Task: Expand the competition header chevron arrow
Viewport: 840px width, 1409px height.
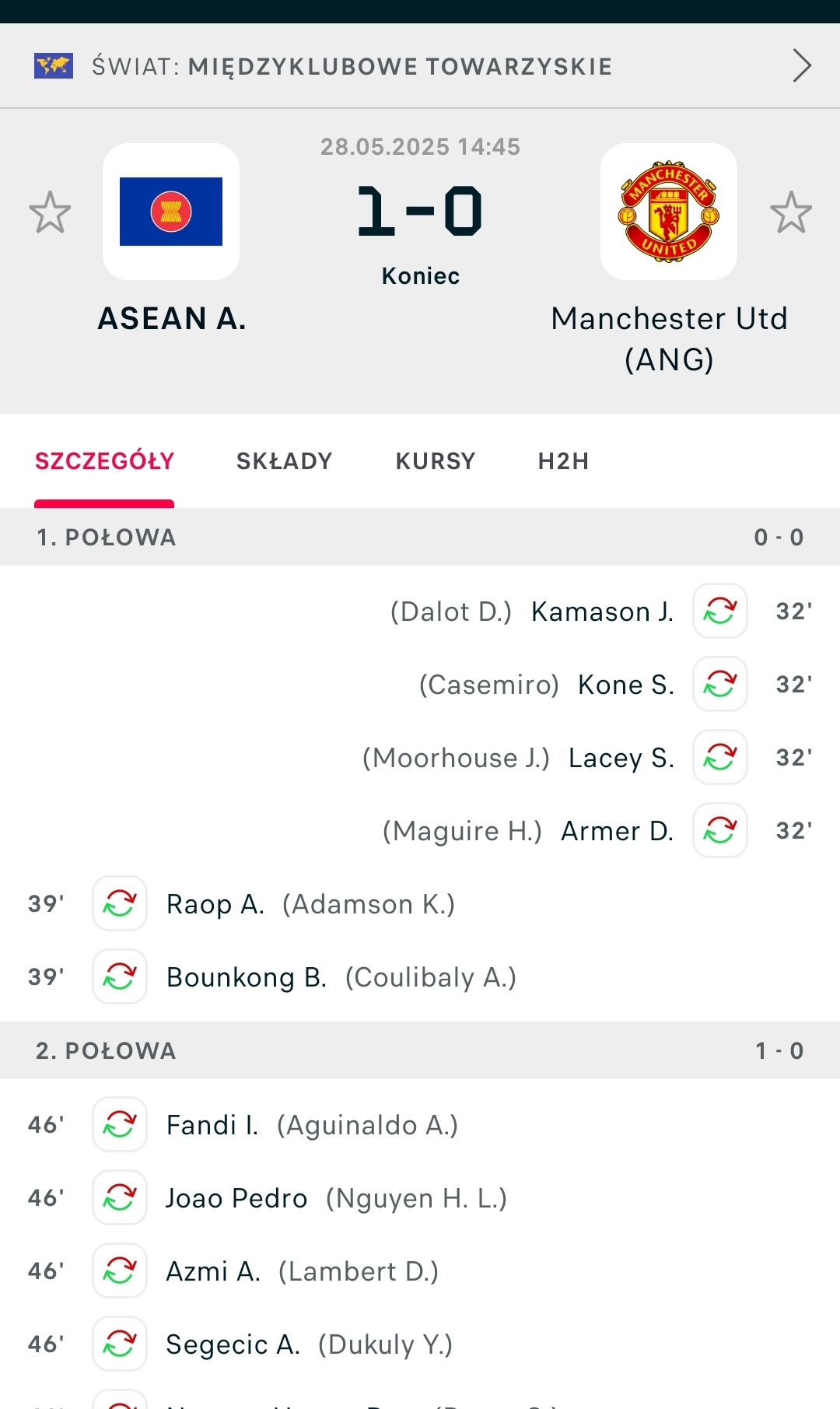Action: (x=802, y=65)
